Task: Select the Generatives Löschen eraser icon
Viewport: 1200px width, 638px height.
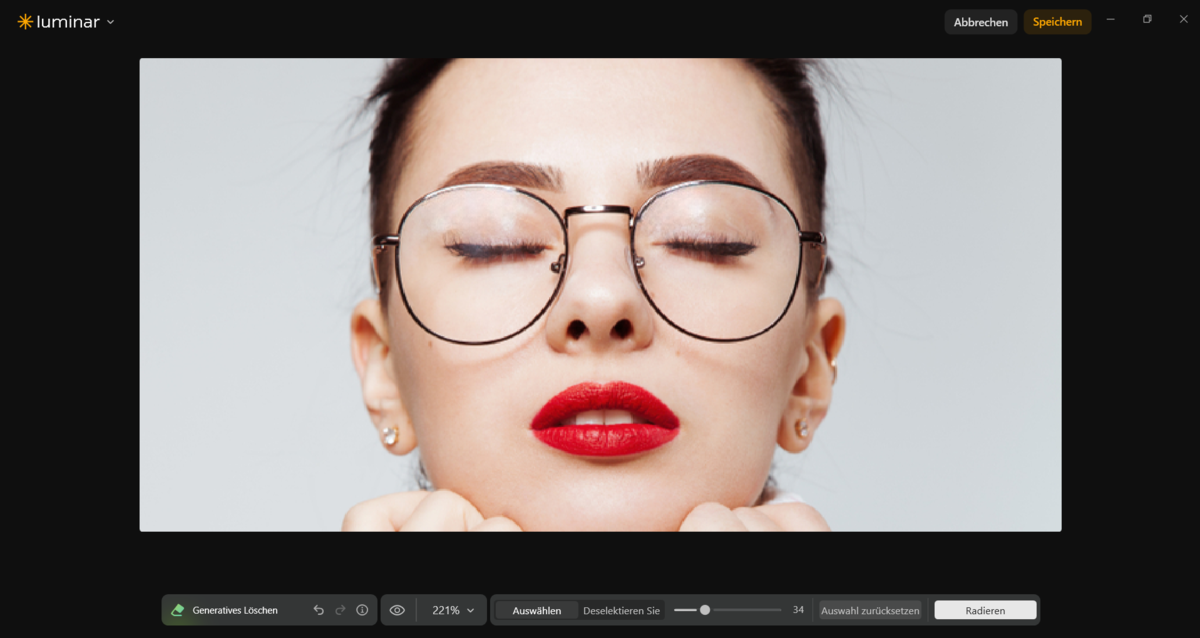Action: pos(178,610)
